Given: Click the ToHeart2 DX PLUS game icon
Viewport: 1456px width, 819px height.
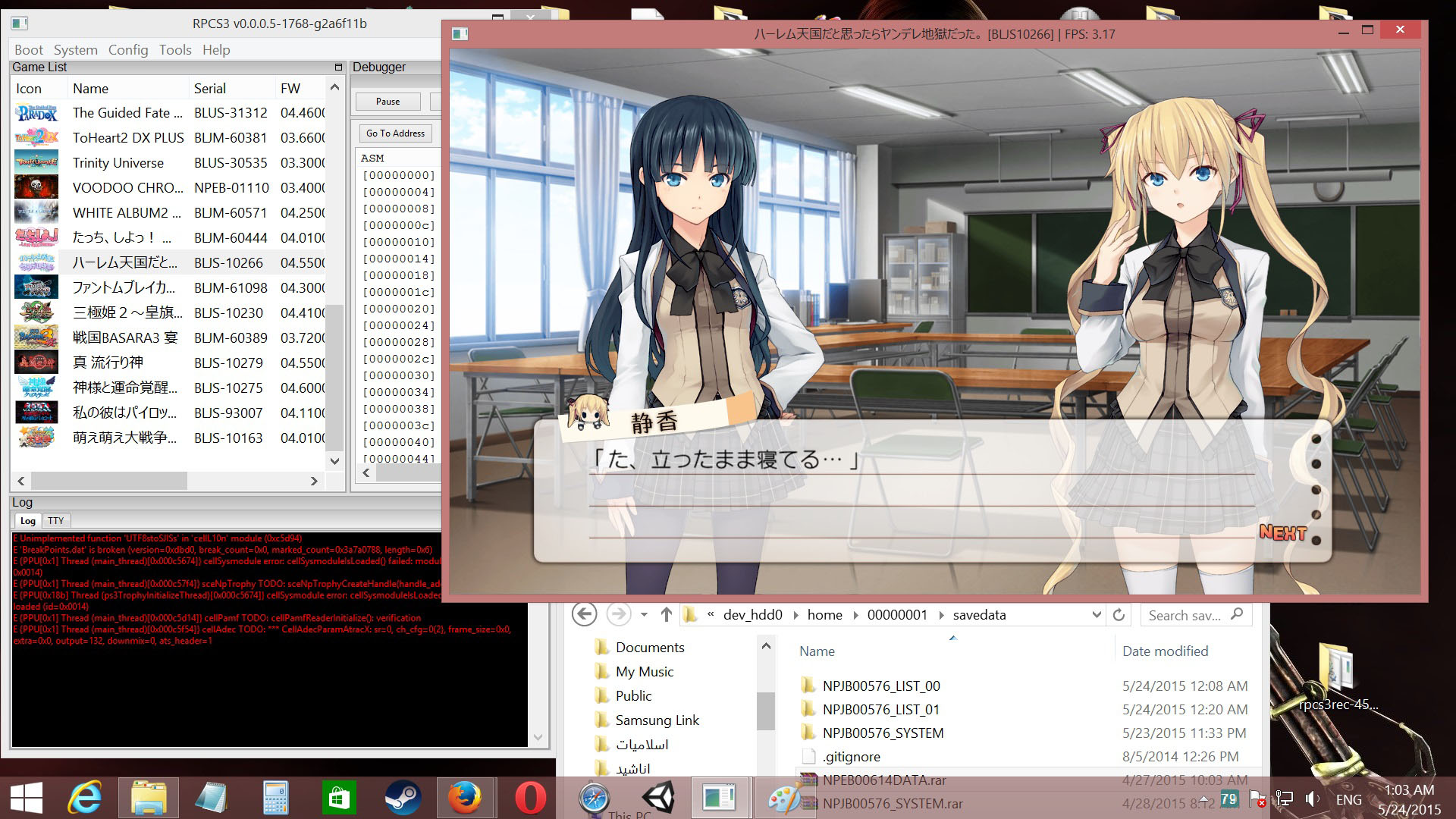Looking at the screenshot, I should 36,138.
